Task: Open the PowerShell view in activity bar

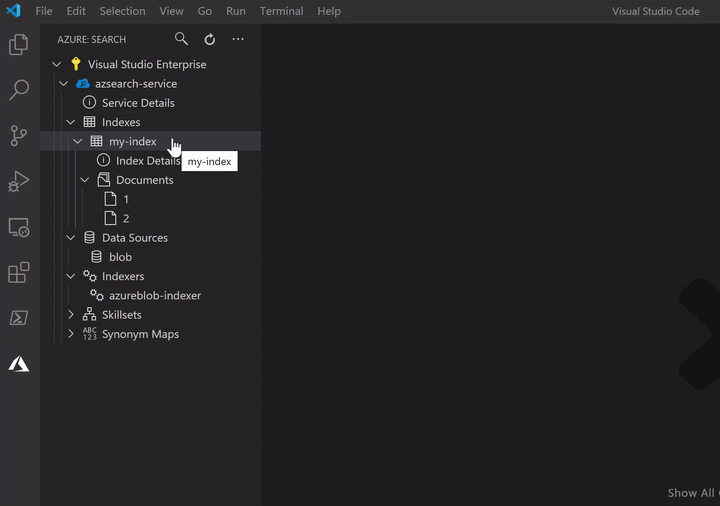Action: coord(19,318)
